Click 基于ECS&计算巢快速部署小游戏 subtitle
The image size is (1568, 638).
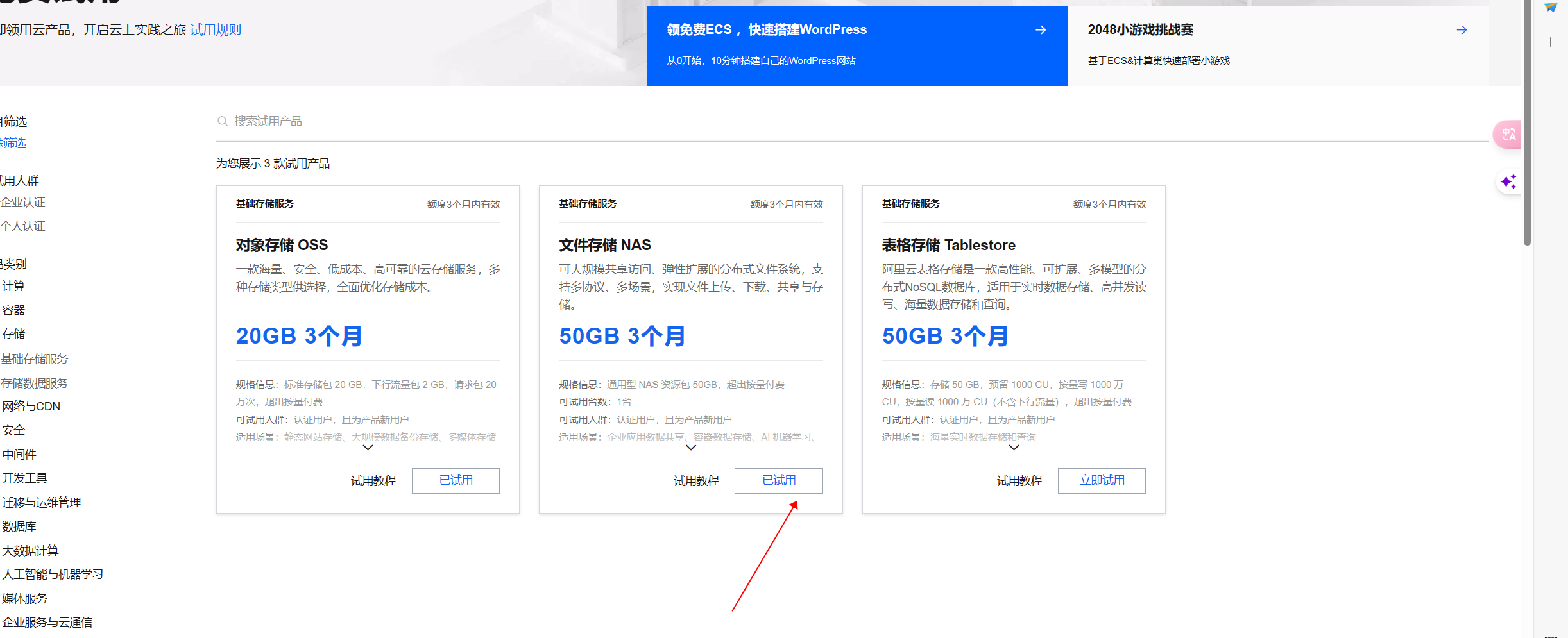pyautogui.click(x=1159, y=61)
